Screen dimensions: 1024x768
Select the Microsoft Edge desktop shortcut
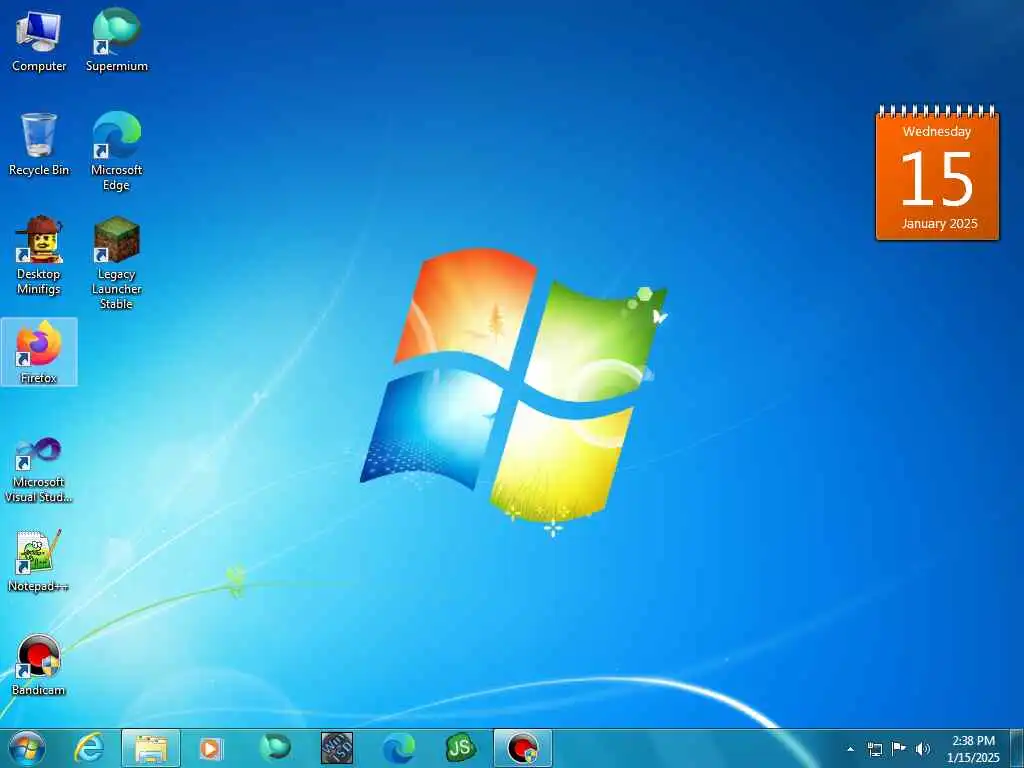coord(116,152)
